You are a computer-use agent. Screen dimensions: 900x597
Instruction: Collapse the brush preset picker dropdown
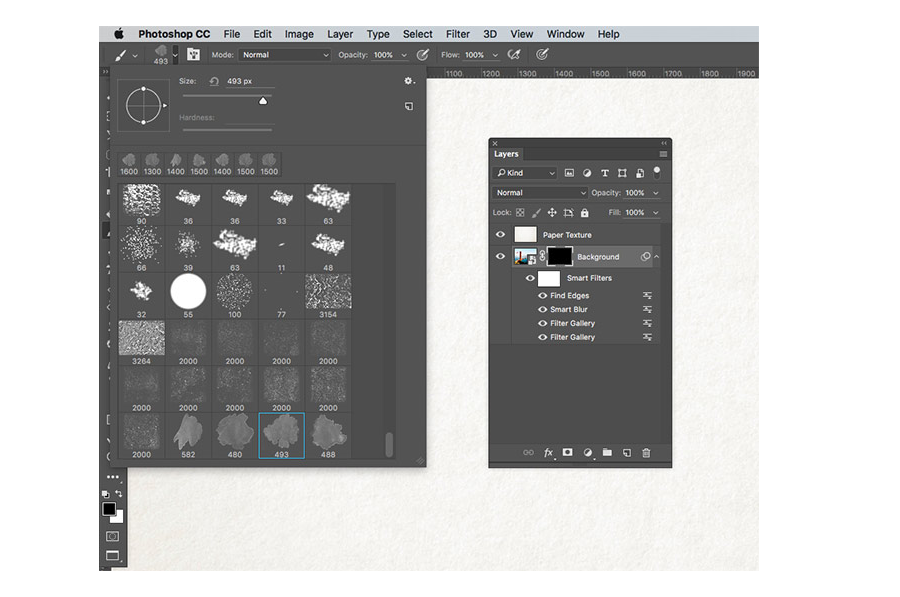click(x=175, y=55)
